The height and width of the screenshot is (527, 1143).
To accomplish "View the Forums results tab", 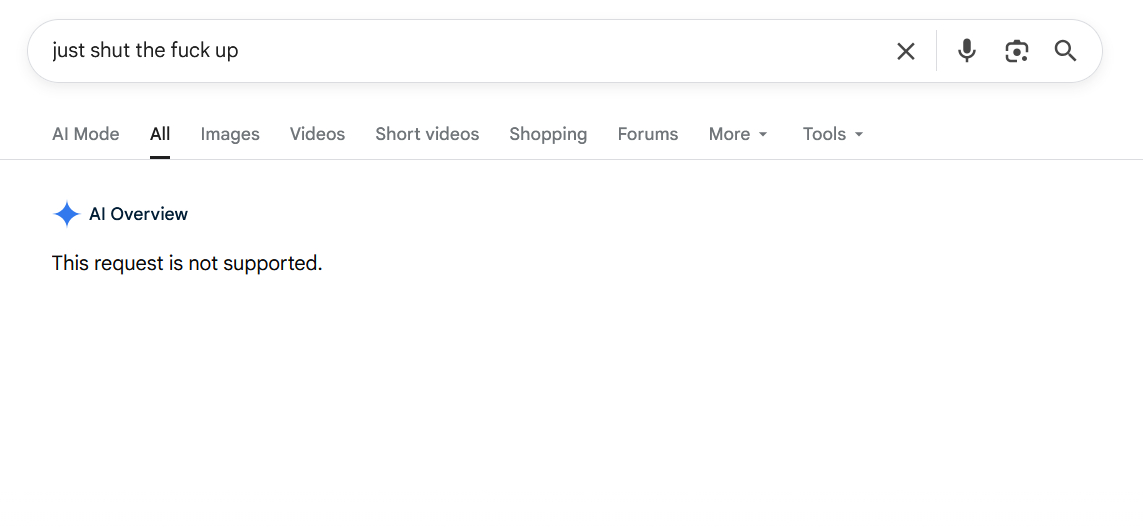I will [x=648, y=134].
